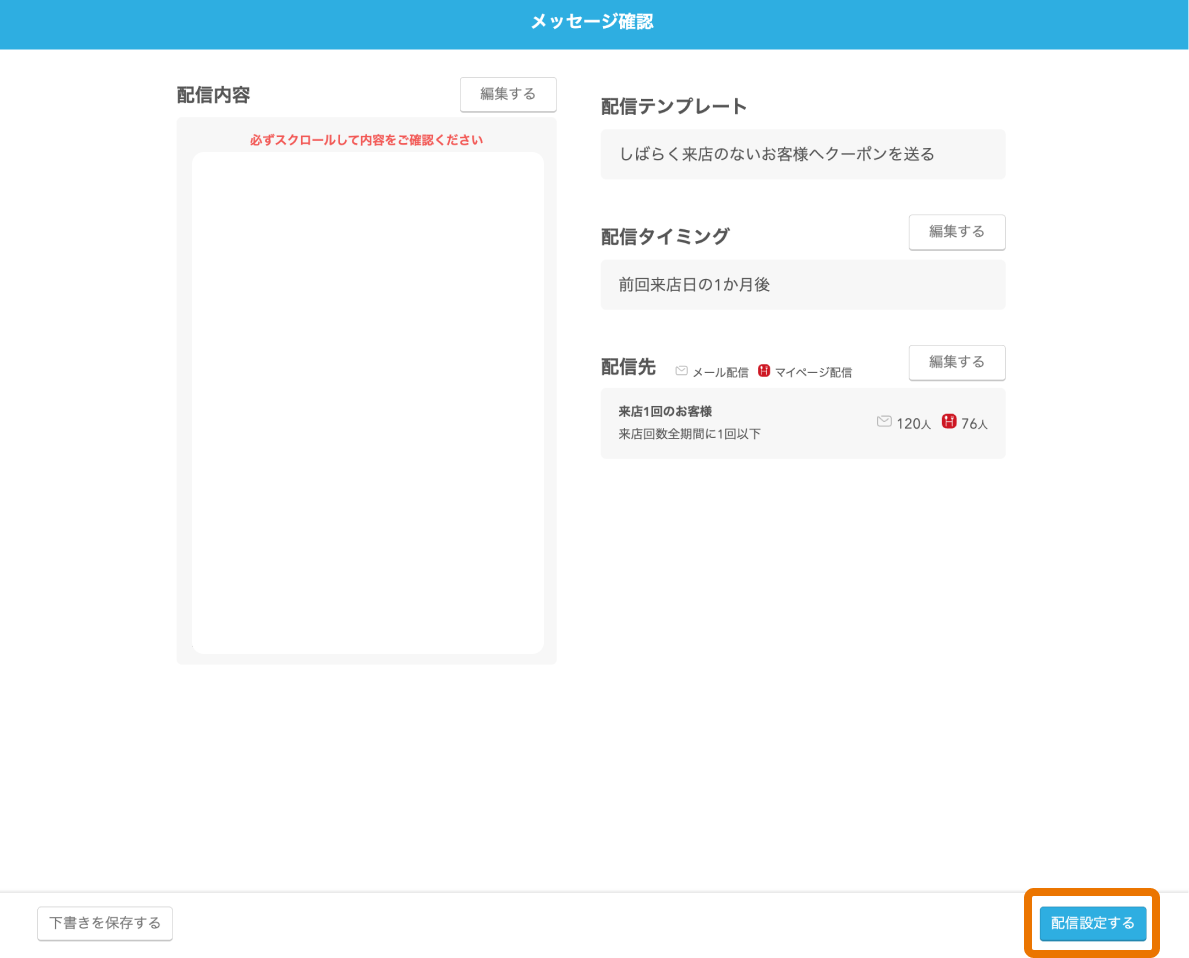Click the mail icon beside メール配信 legend
Screen dimensions: 1189x958
tap(681, 371)
